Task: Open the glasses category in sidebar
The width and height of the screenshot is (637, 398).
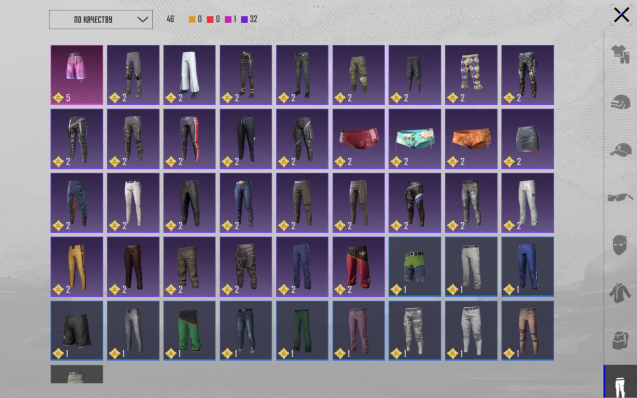Action: [x=620, y=197]
